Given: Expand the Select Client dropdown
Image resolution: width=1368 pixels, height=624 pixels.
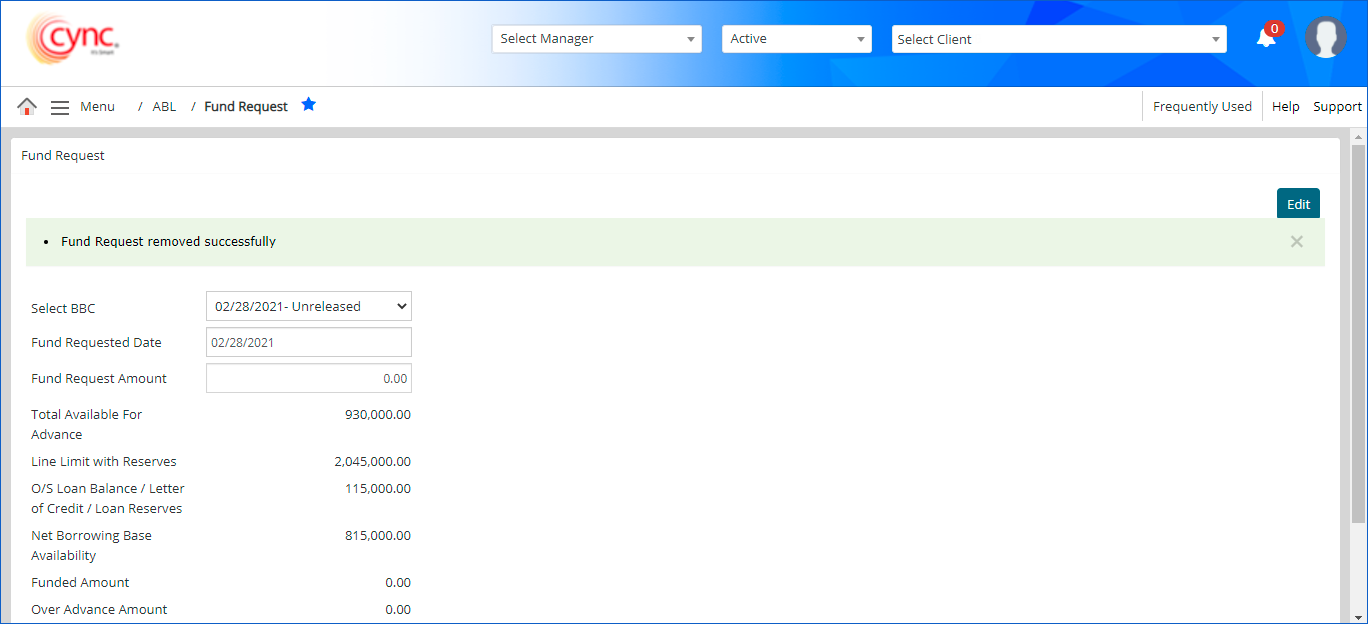Looking at the screenshot, I should (x=1059, y=39).
